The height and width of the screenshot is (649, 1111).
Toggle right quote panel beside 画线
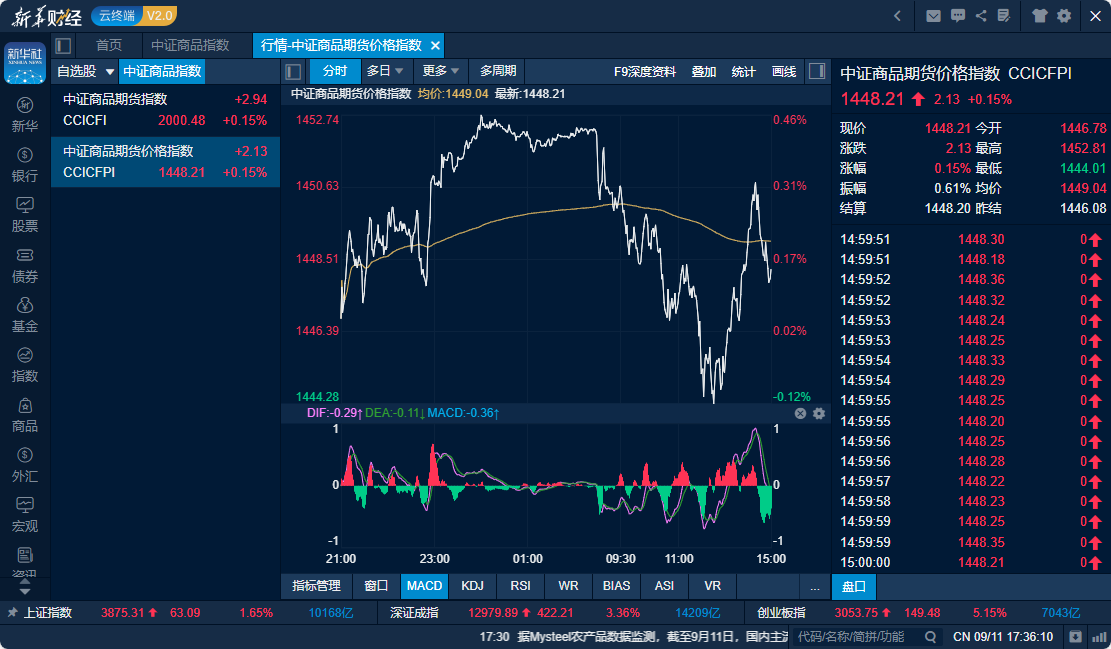tap(817, 71)
